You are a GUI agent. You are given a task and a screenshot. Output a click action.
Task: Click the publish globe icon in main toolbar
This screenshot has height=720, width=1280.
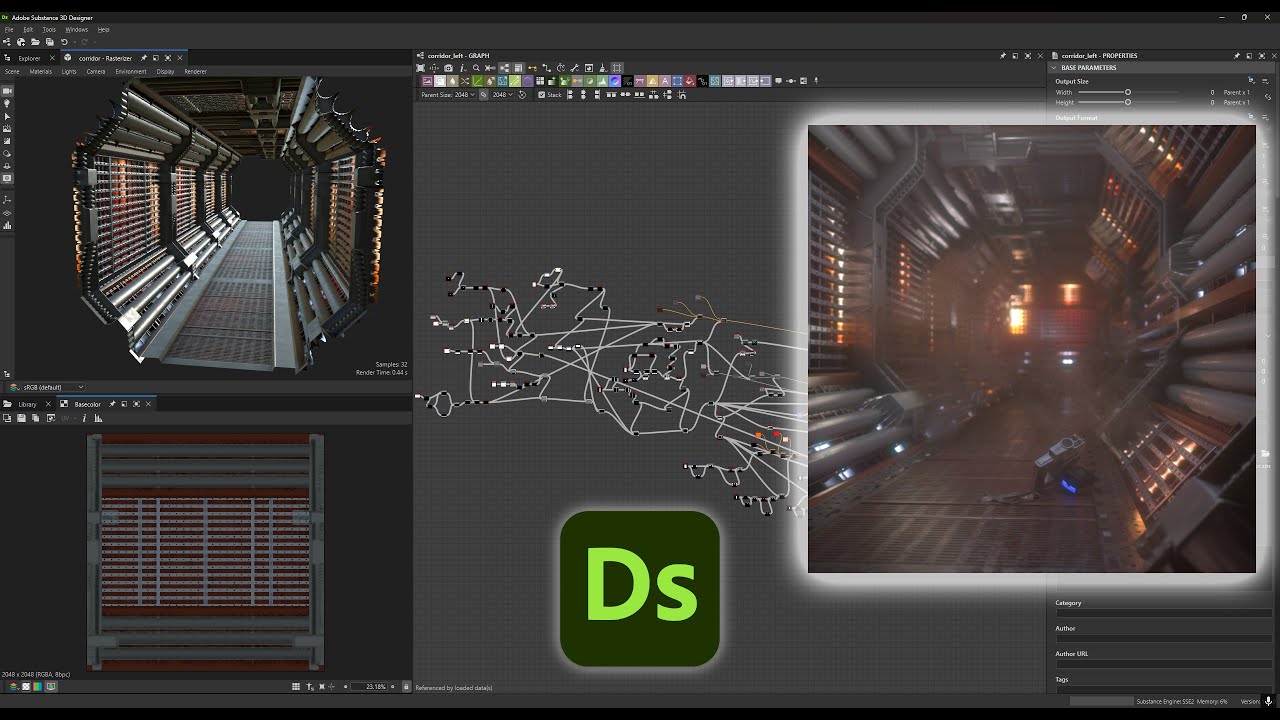click(21, 42)
